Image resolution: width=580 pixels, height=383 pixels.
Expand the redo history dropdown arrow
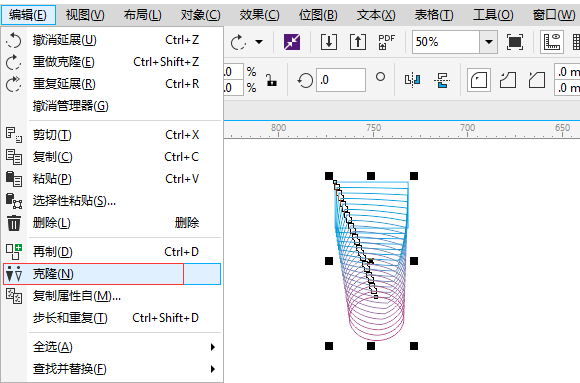point(259,42)
